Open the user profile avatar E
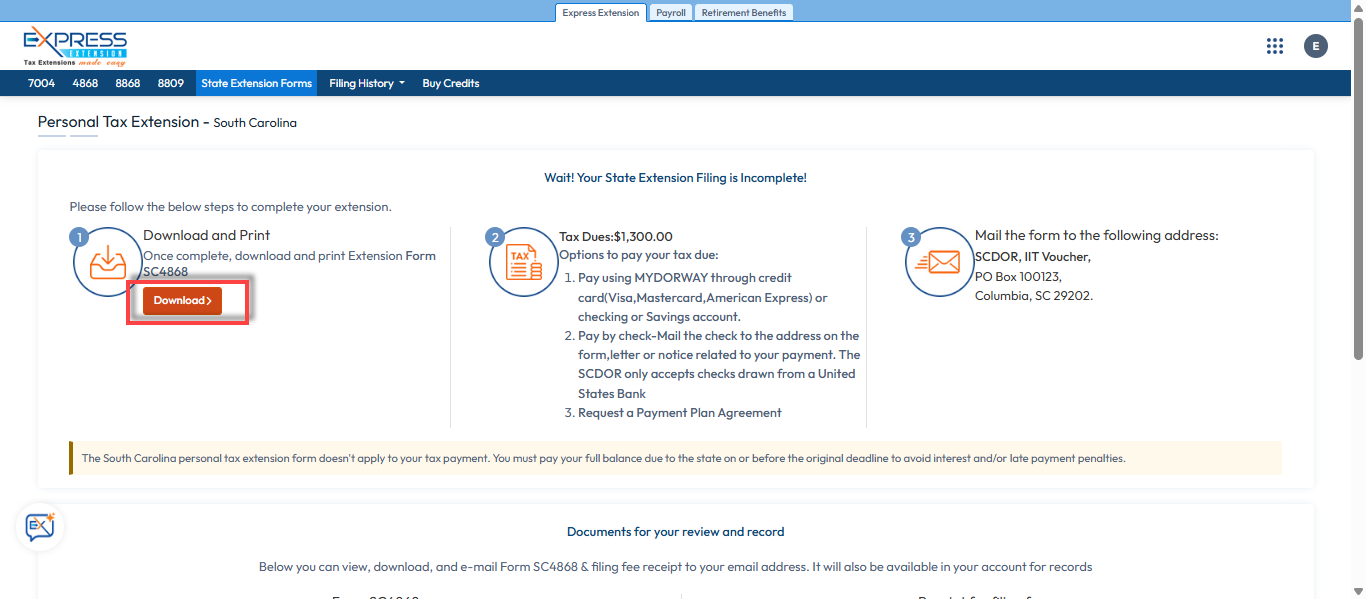Viewport: 1366px width, 599px height. pos(1316,46)
